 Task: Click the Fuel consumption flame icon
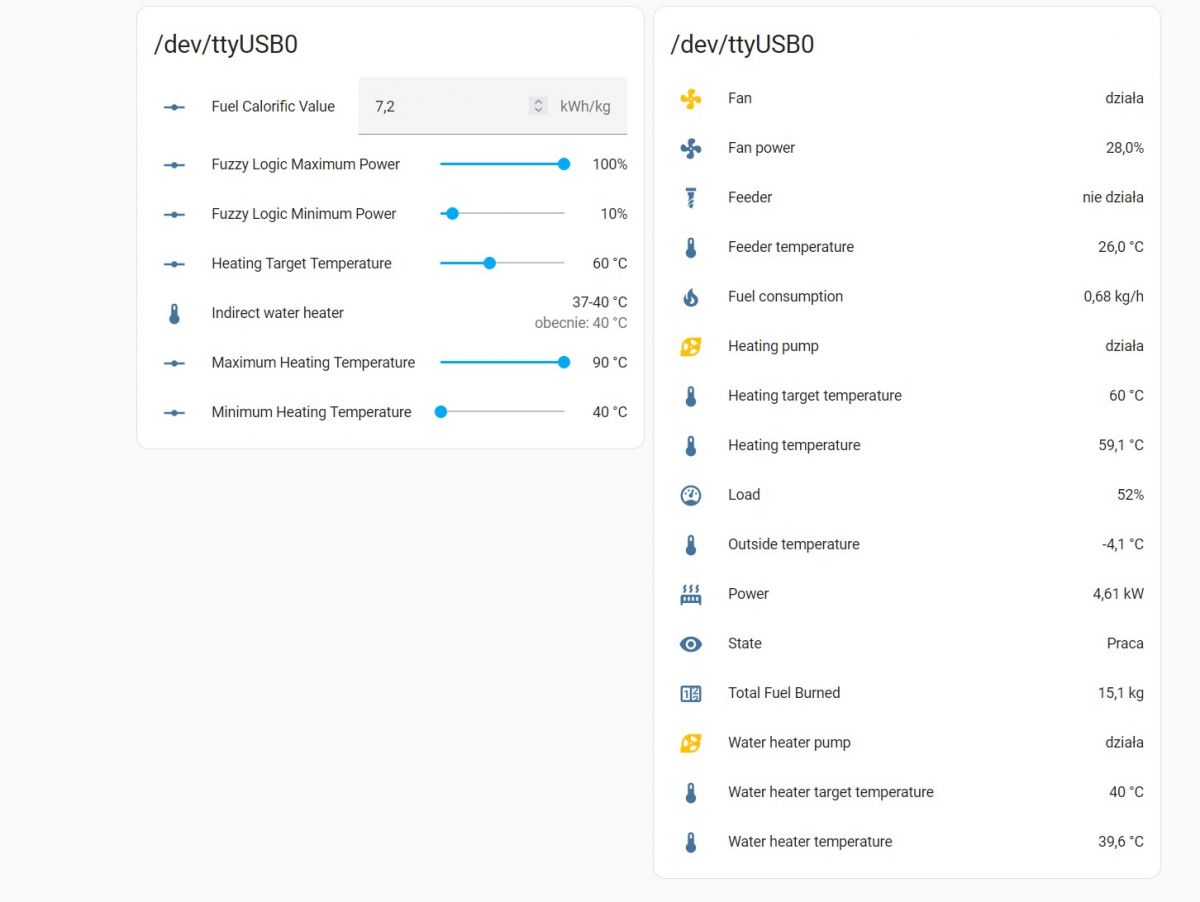690,297
